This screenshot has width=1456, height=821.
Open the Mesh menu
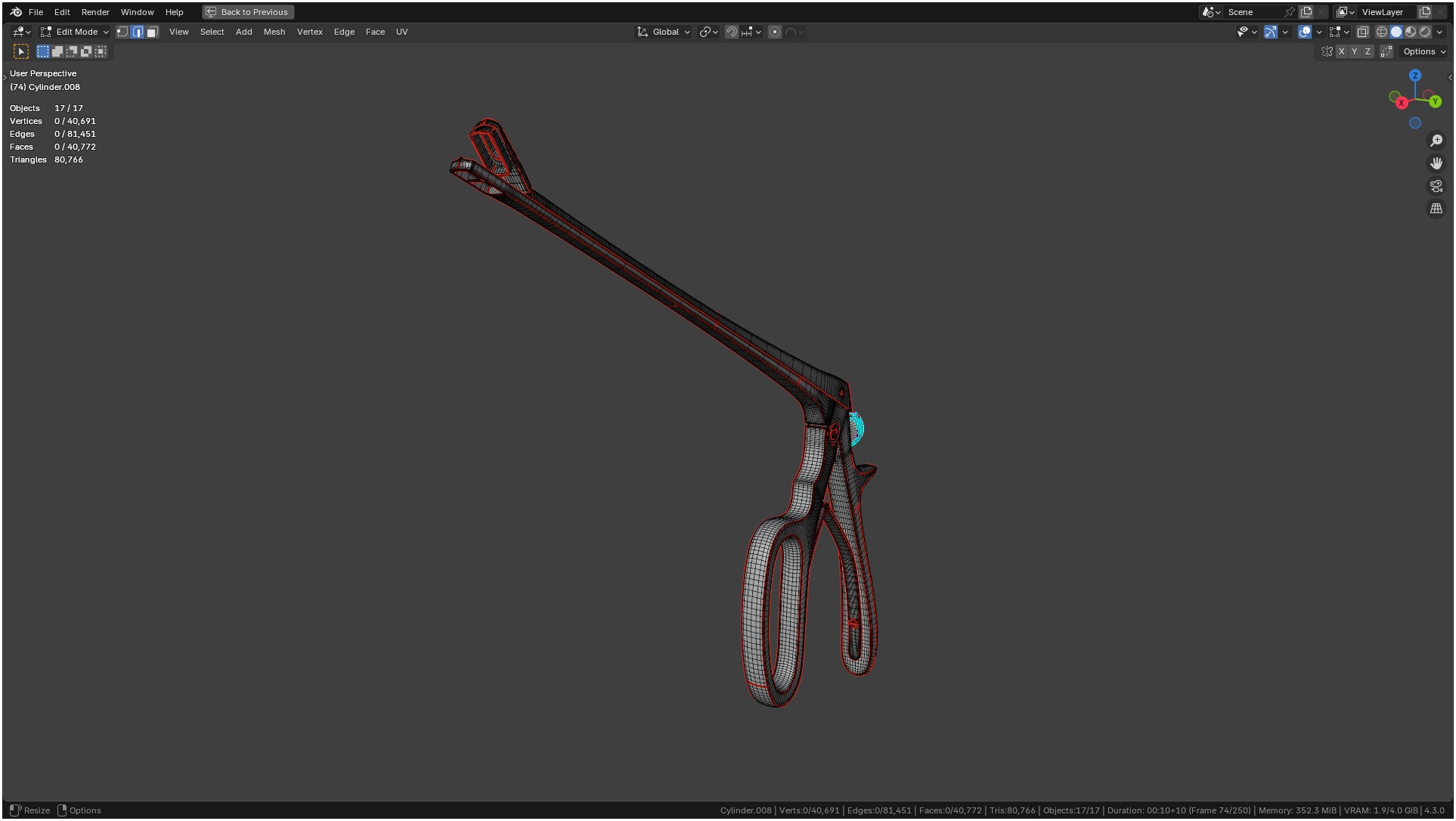coord(274,32)
